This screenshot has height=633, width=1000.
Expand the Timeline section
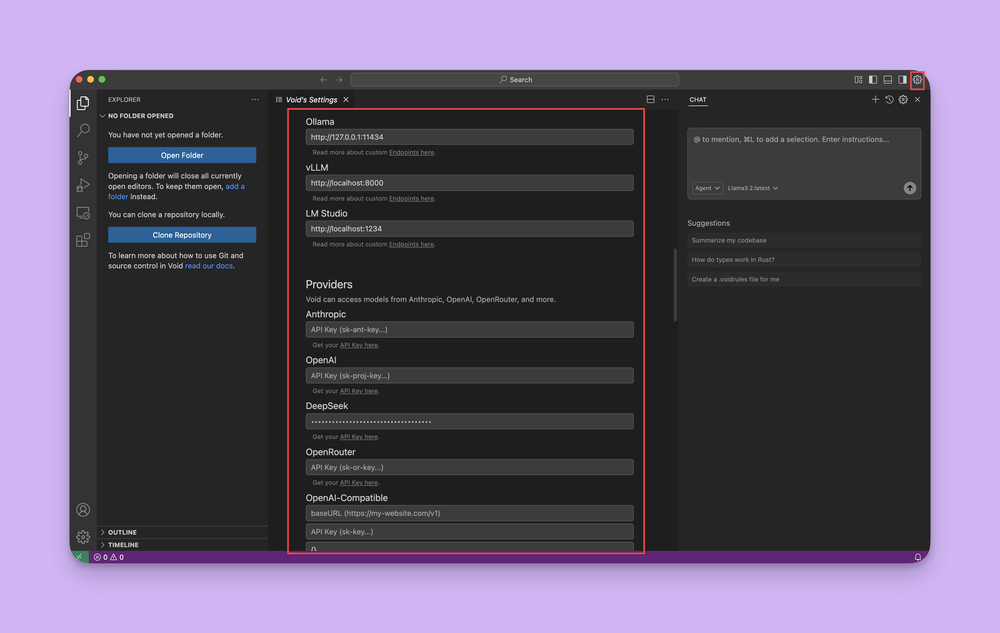point(124,545)
